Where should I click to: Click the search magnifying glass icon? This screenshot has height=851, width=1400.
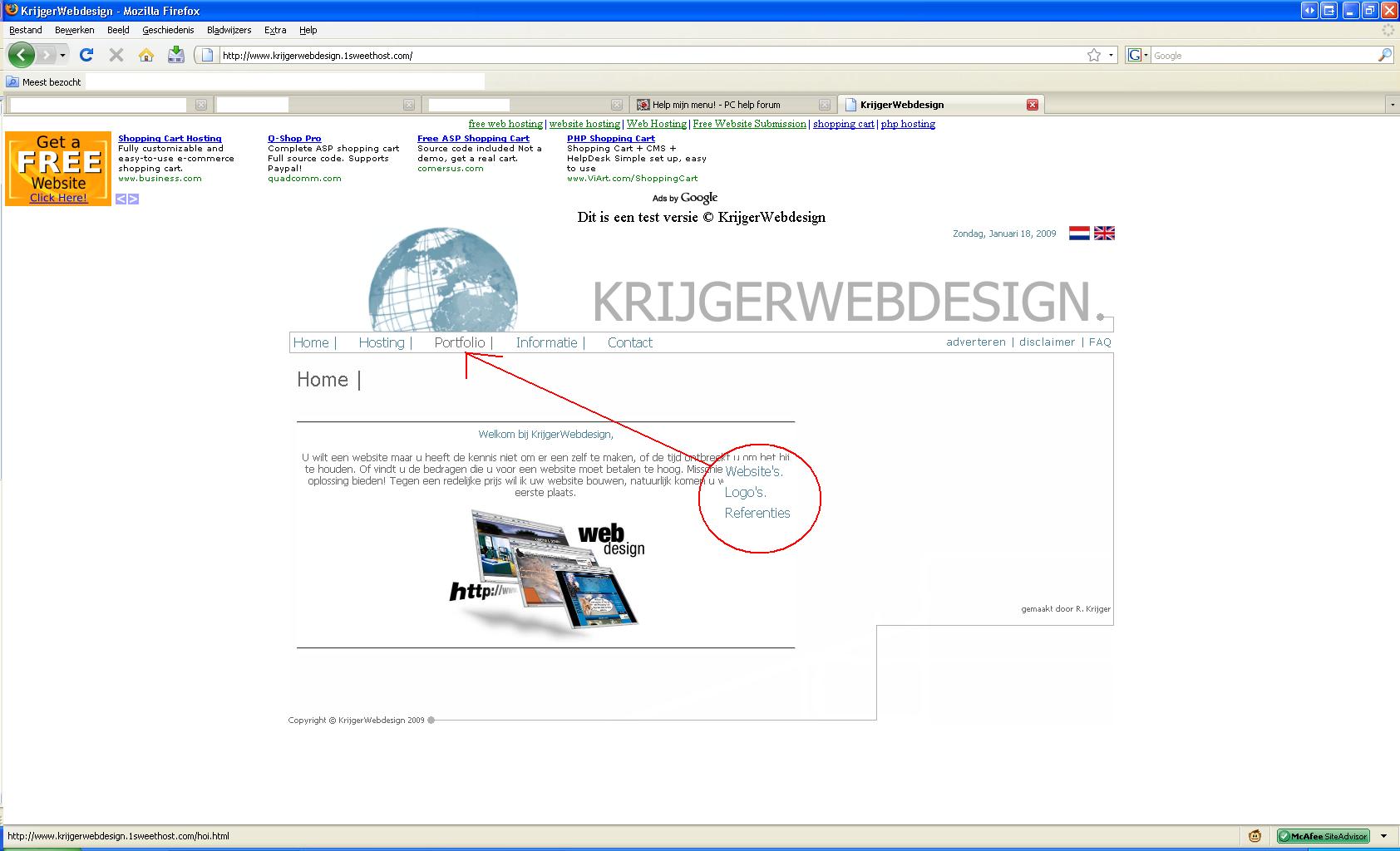coord(1384,55)
